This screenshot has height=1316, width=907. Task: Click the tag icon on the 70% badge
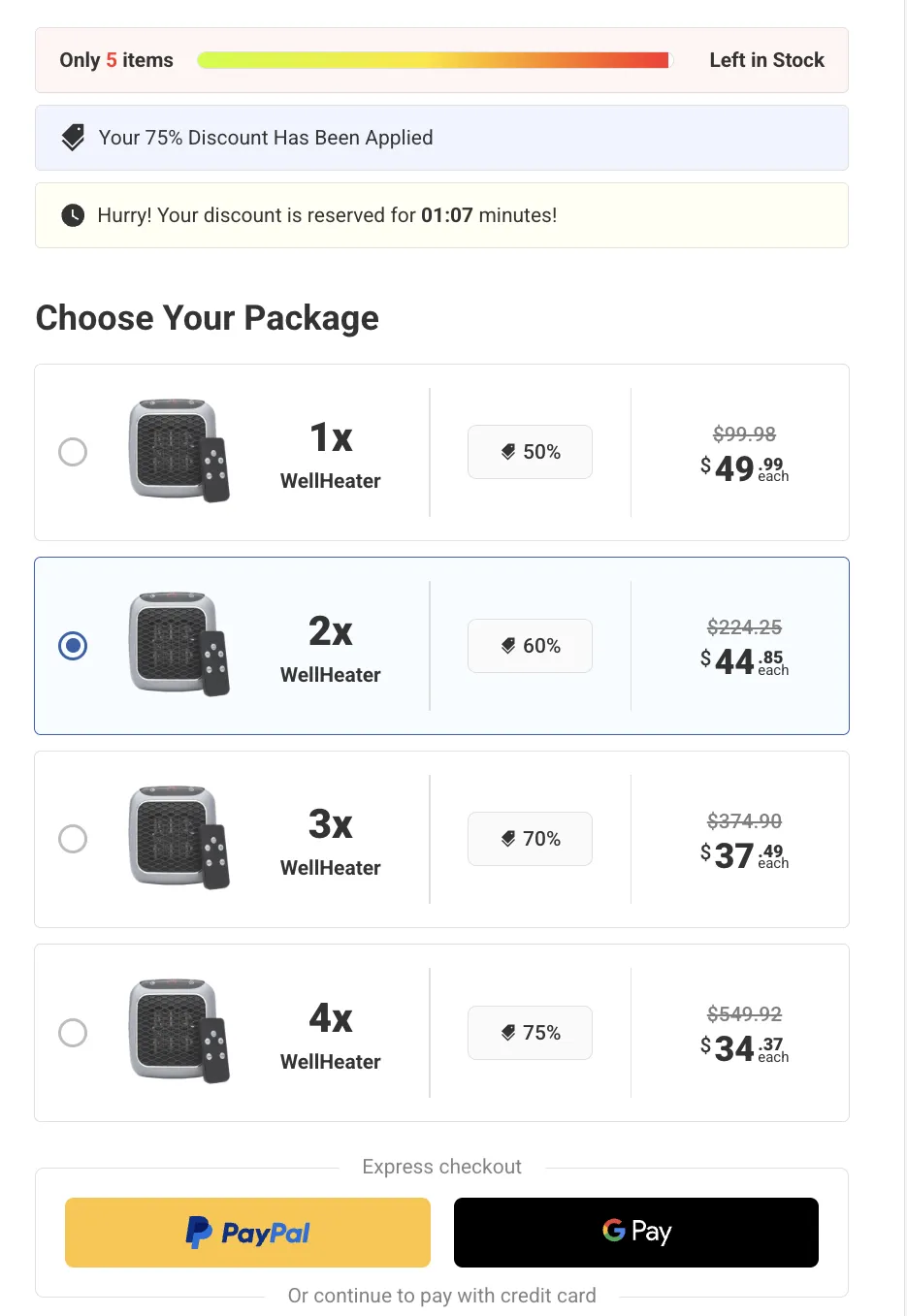point(508,838)
